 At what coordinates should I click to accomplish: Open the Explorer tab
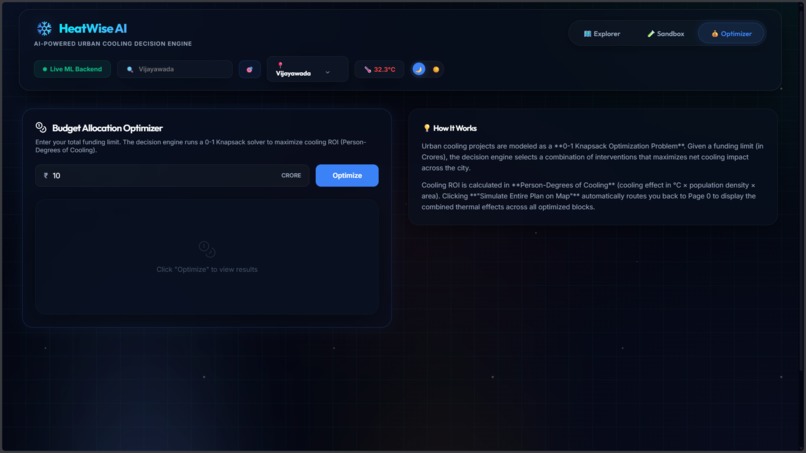click(601, 33)
